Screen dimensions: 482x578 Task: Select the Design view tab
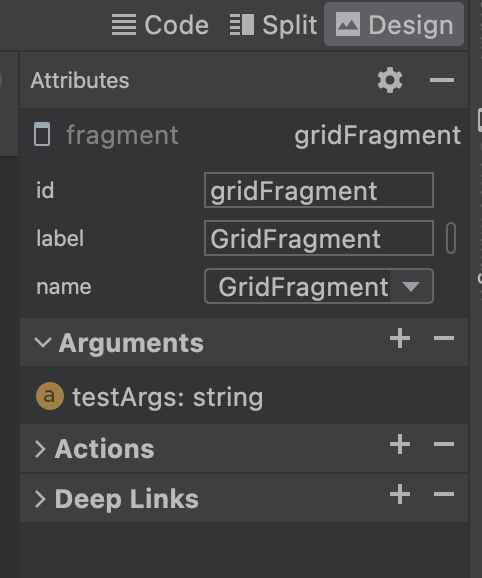click(x=394, y=24)
